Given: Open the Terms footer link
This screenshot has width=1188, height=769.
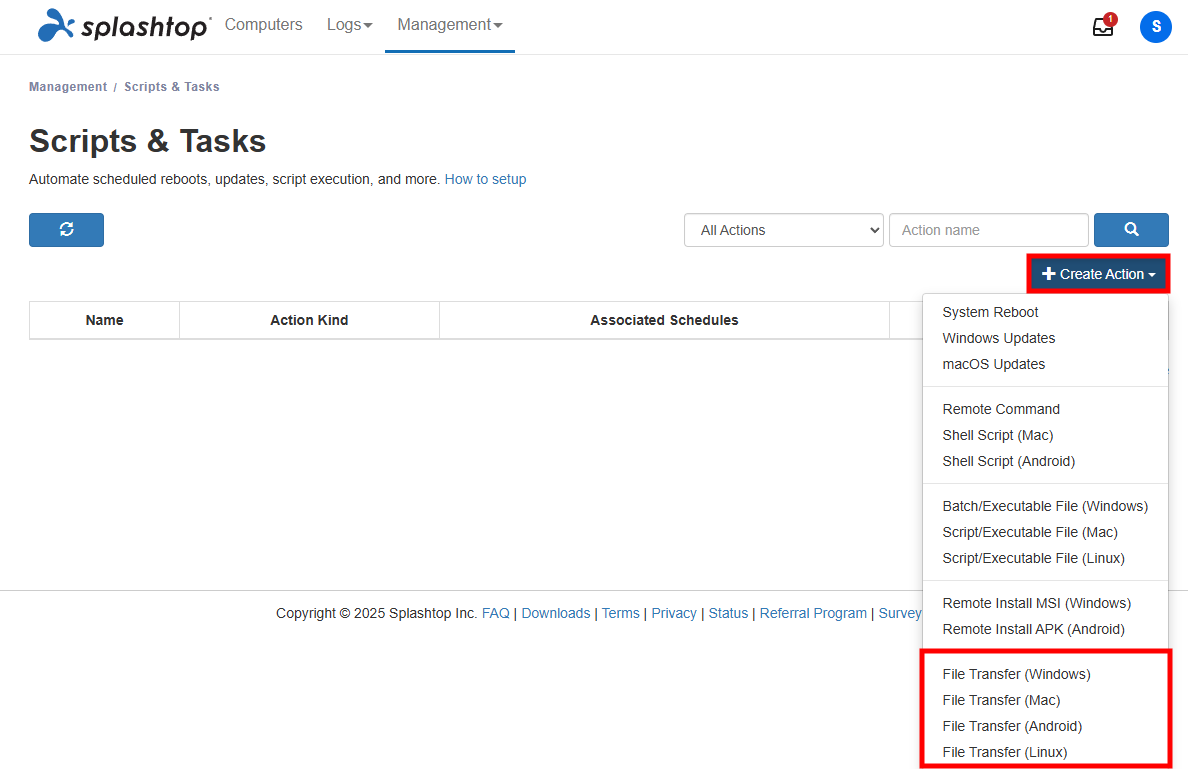Looking at the screenshot, I should point(621,614).
